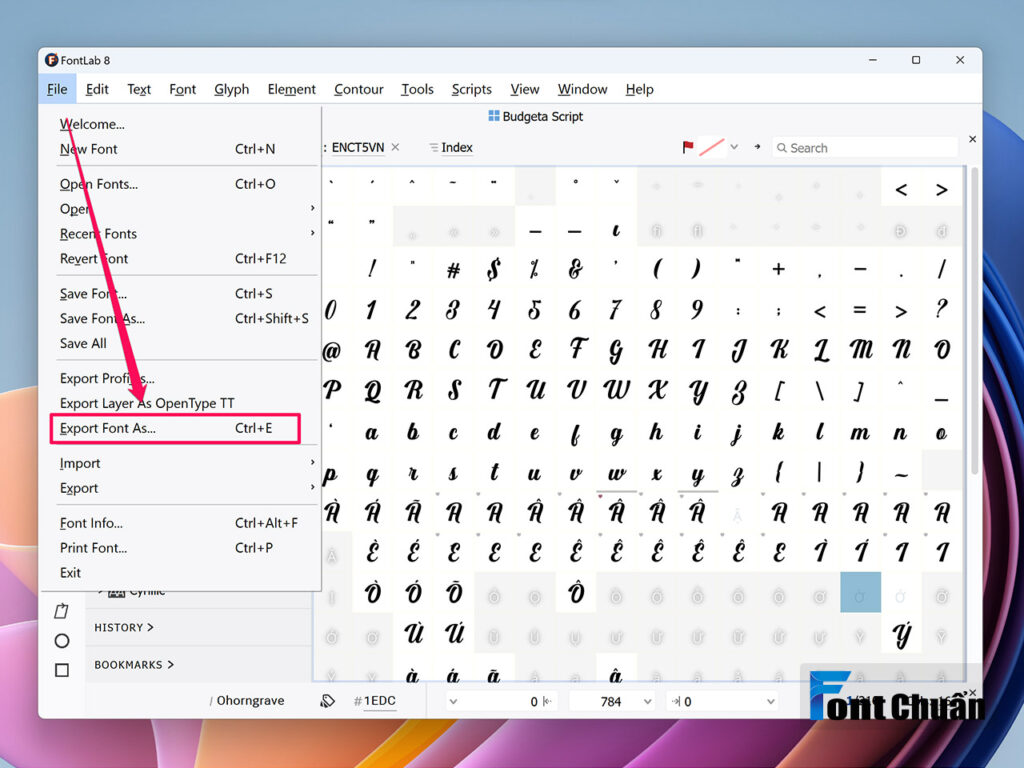Click the tag icon beside Ohorngrave glyph name
The width and height of the screenshot is (1024, 768).
tap(327, 701)
